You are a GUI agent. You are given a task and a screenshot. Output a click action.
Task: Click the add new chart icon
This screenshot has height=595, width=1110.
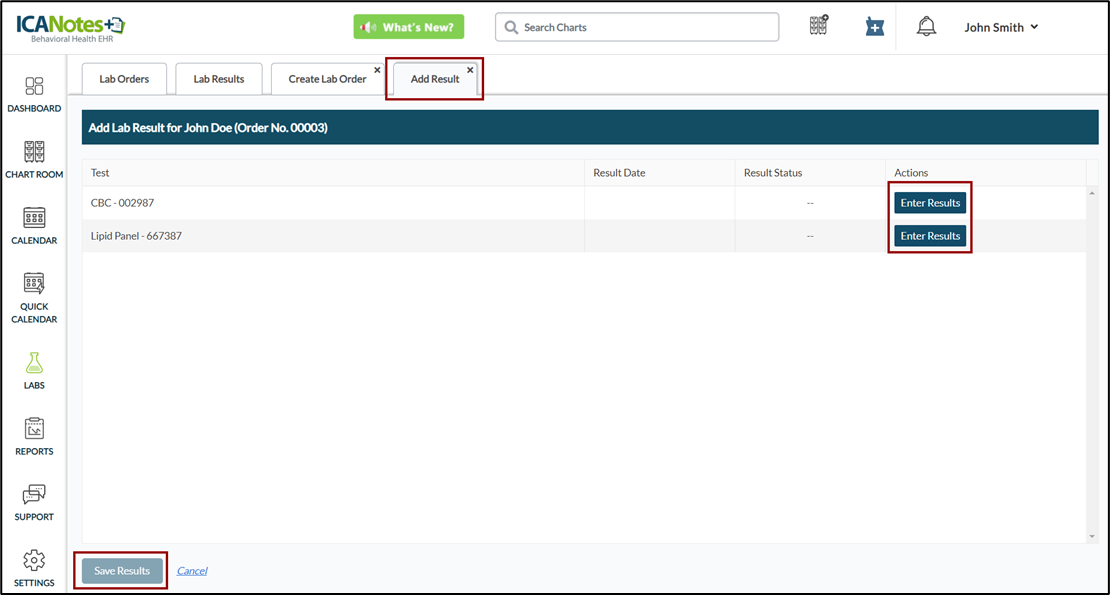(875, 27)
